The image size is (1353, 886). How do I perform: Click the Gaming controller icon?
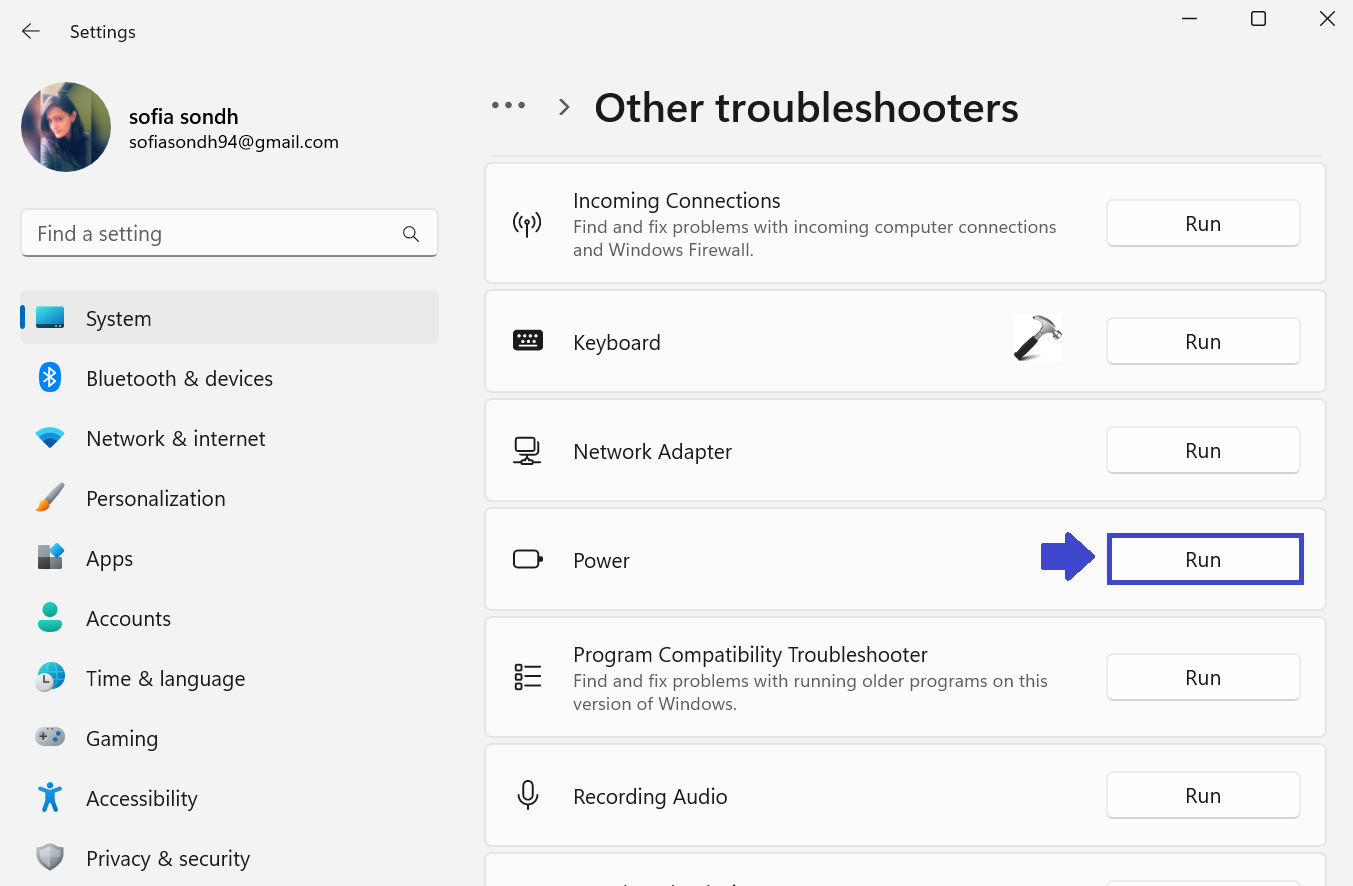tap(50, 738)
